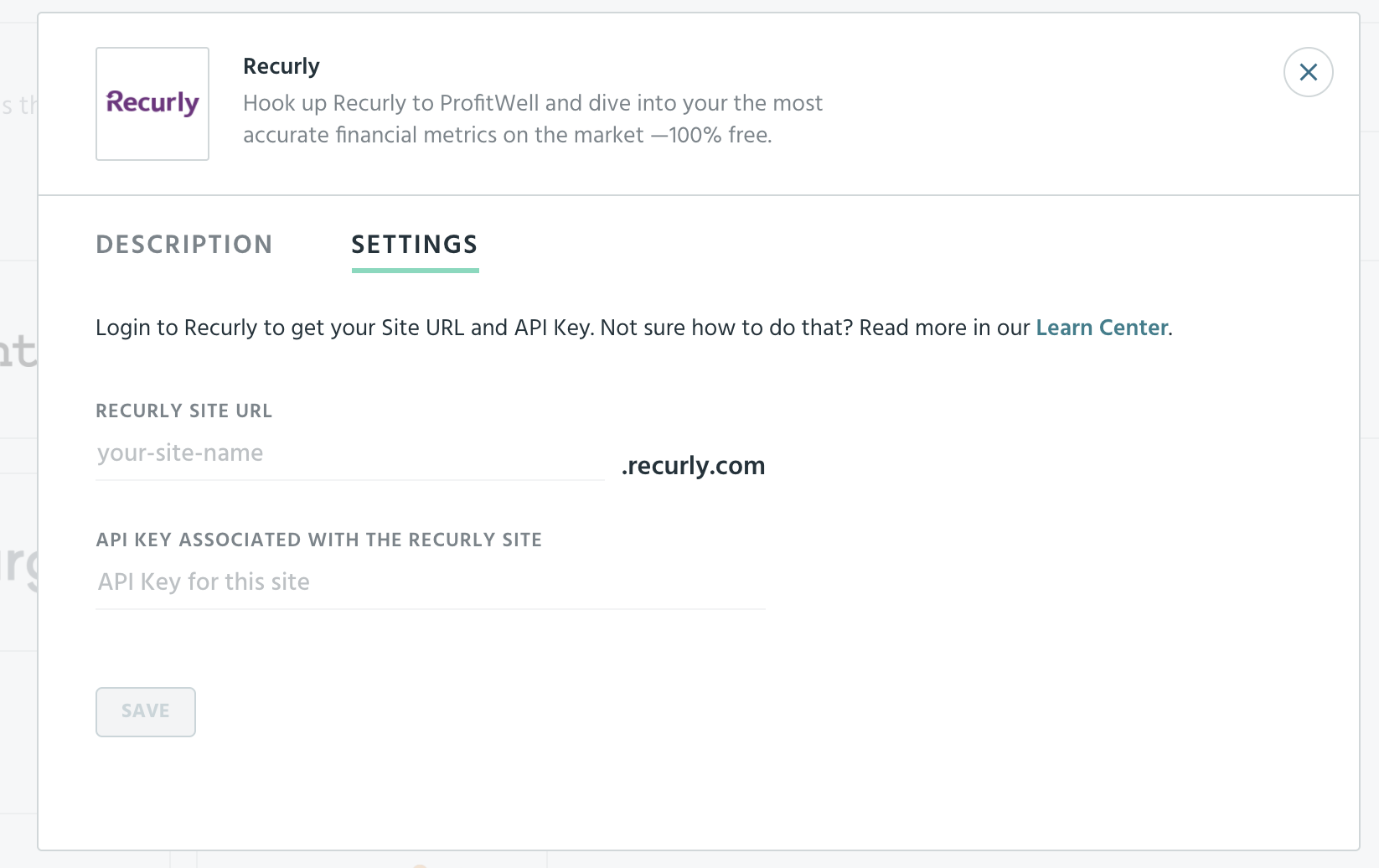Click the Recurly title heading

pyautogui.click(x=281, y=66)
